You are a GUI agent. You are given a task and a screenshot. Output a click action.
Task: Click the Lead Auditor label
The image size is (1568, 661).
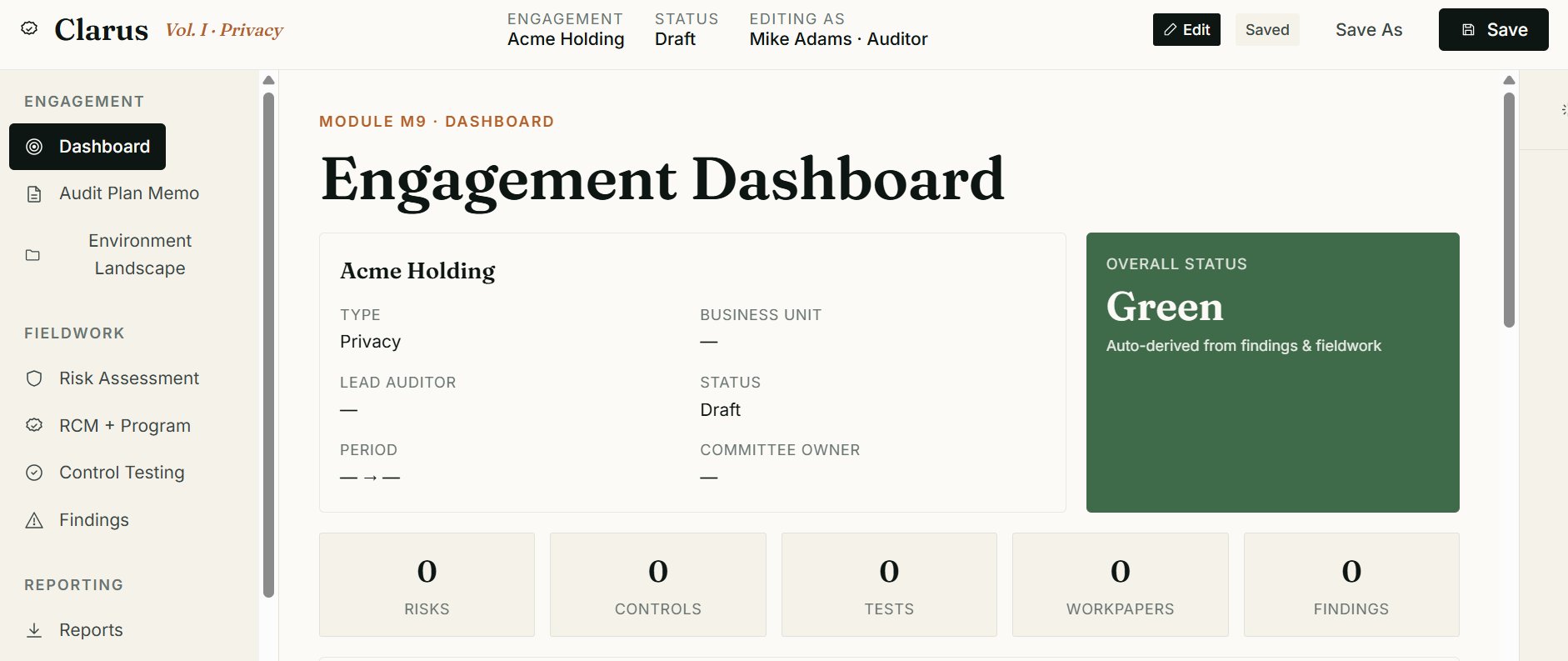pyautogui.click(x=397, y=383)
